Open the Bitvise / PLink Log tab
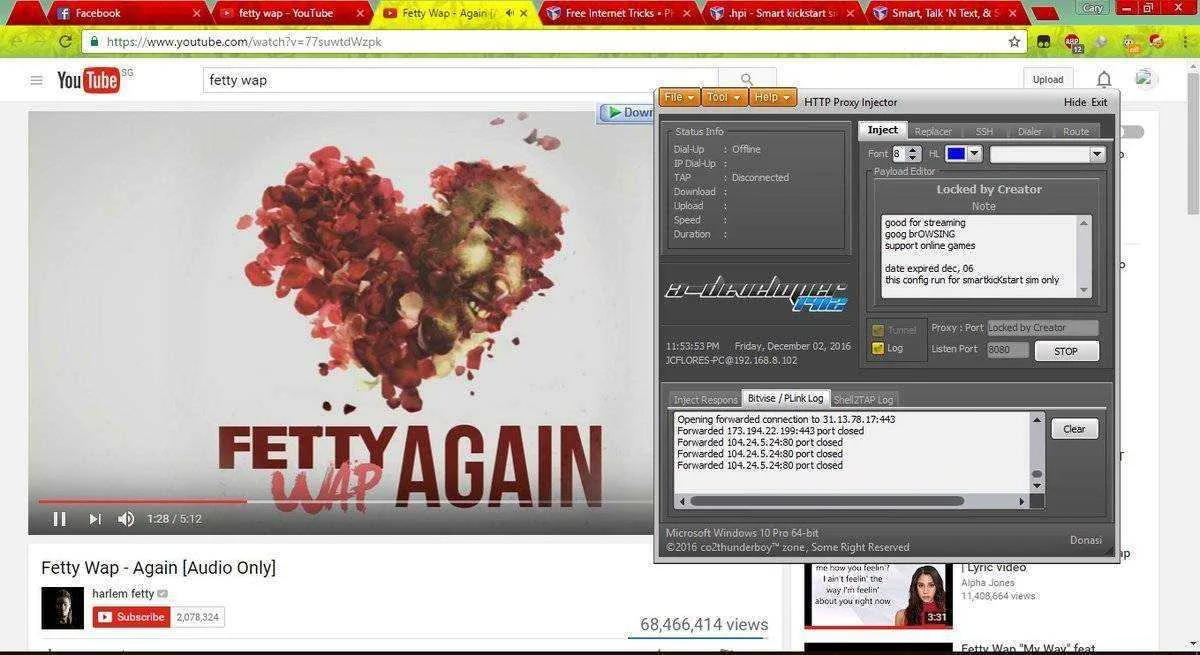The height and width of the screenshot is (655, 1200). (785, 398)
